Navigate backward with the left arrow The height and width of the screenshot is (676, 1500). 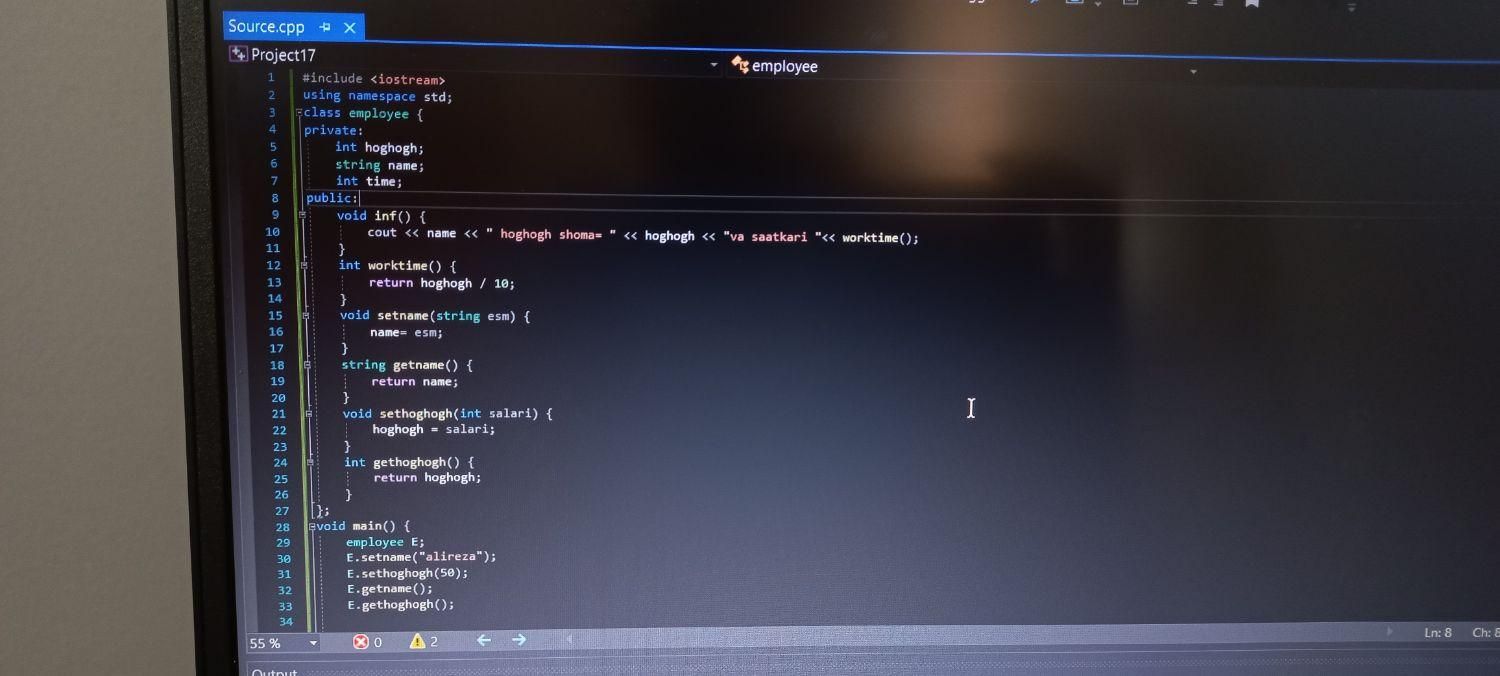click(x=484, y=640)
